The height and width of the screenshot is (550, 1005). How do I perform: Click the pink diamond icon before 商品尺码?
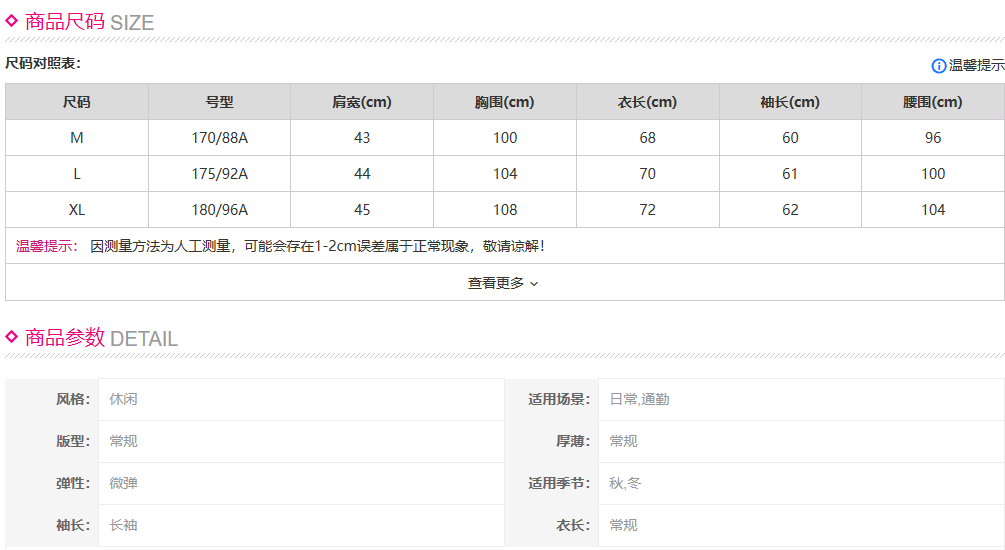[x=12, y=21]
